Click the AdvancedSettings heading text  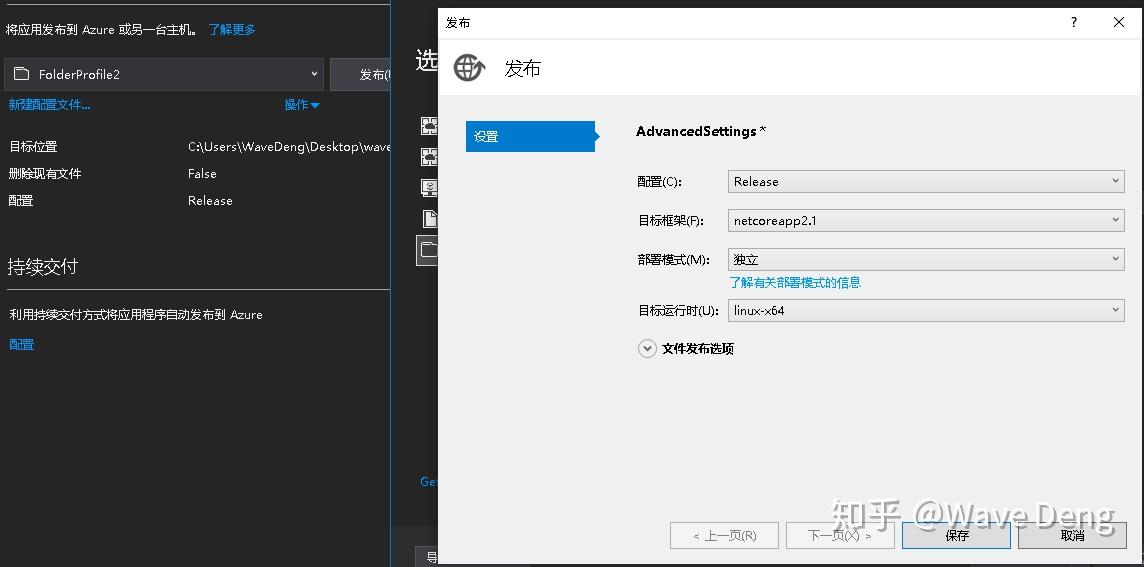pos(696,131)
